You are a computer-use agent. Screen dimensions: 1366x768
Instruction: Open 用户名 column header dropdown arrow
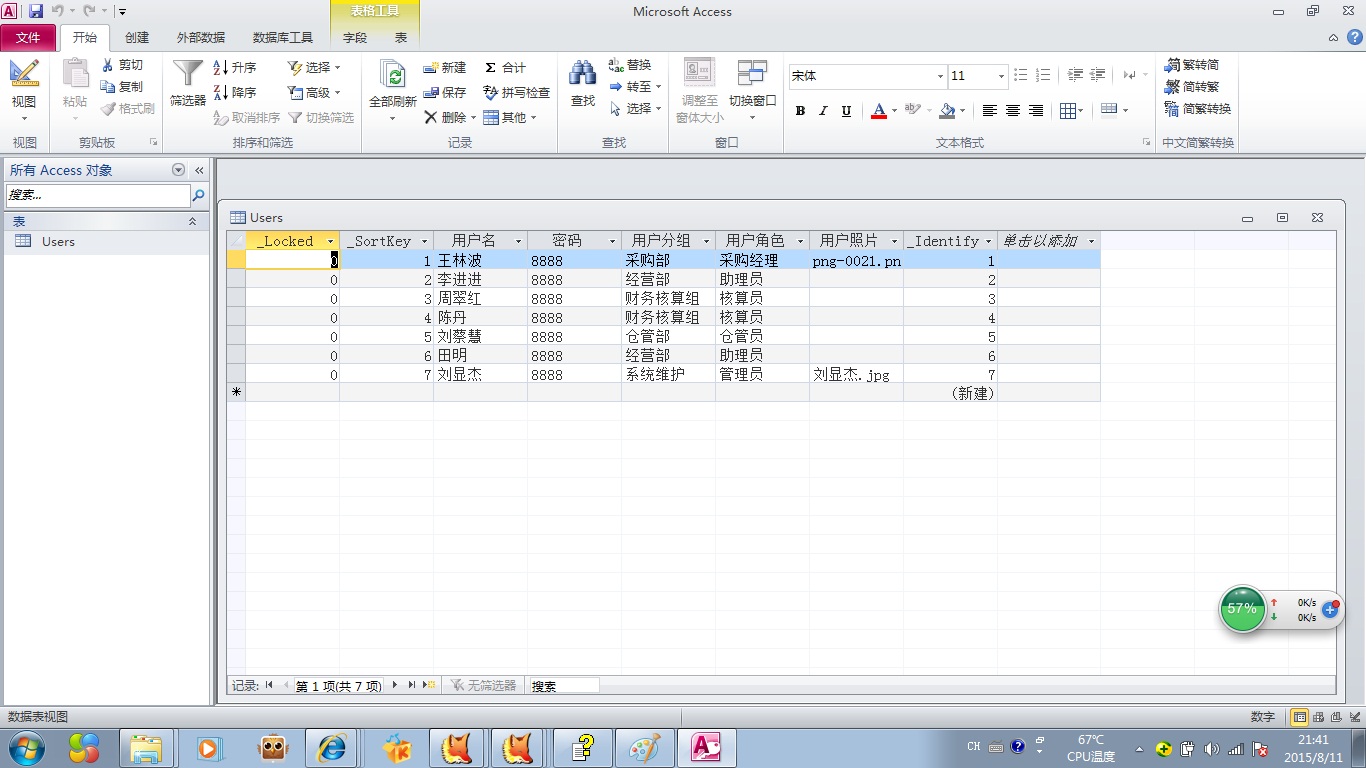click(518, 241)
